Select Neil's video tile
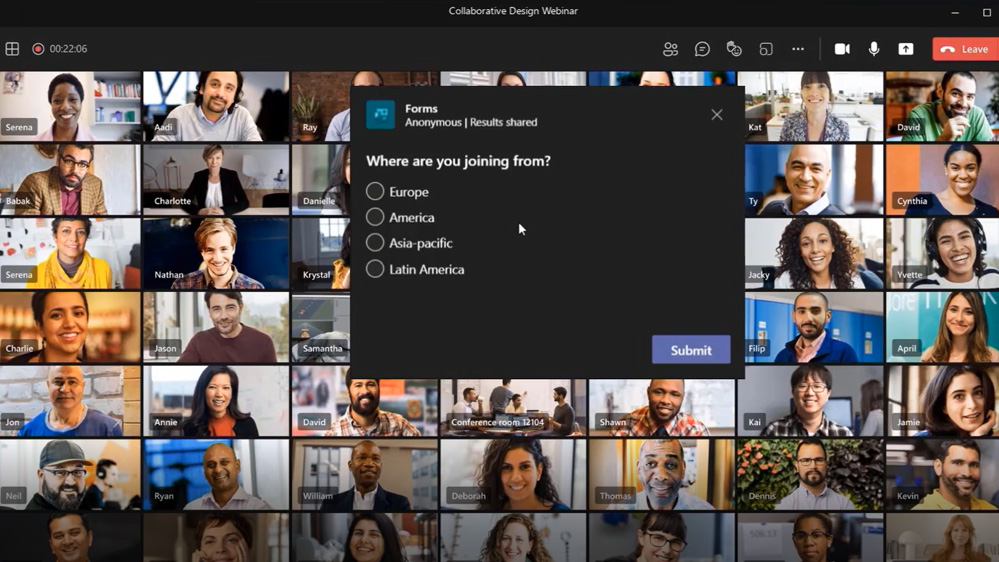The height and width of the screenshot is (562, 999). [x=70, y=475]
